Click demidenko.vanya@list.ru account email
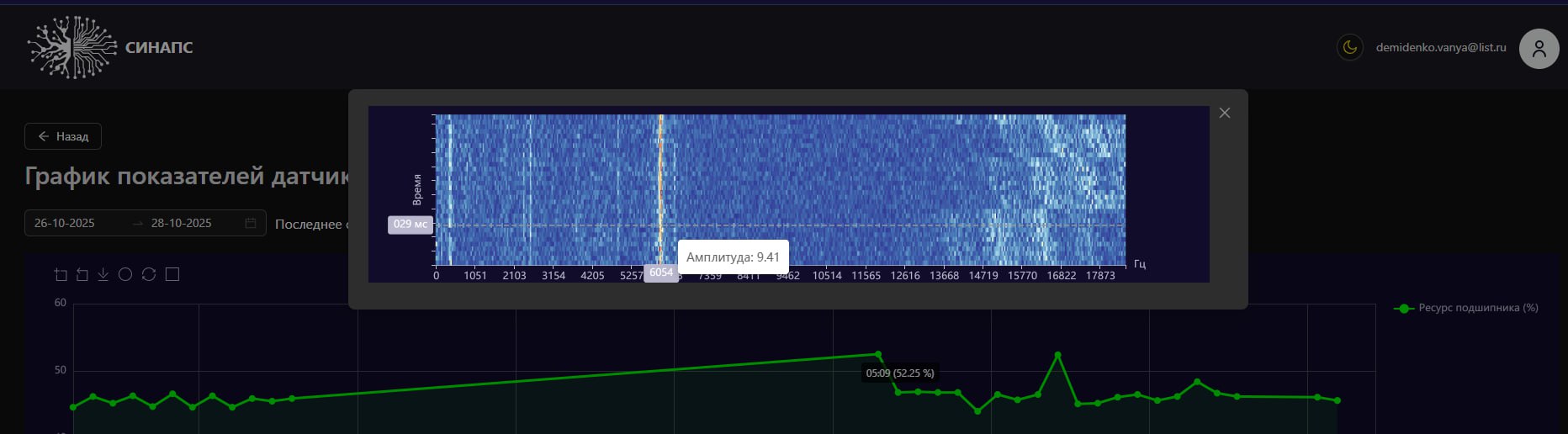 [1441, 47]
